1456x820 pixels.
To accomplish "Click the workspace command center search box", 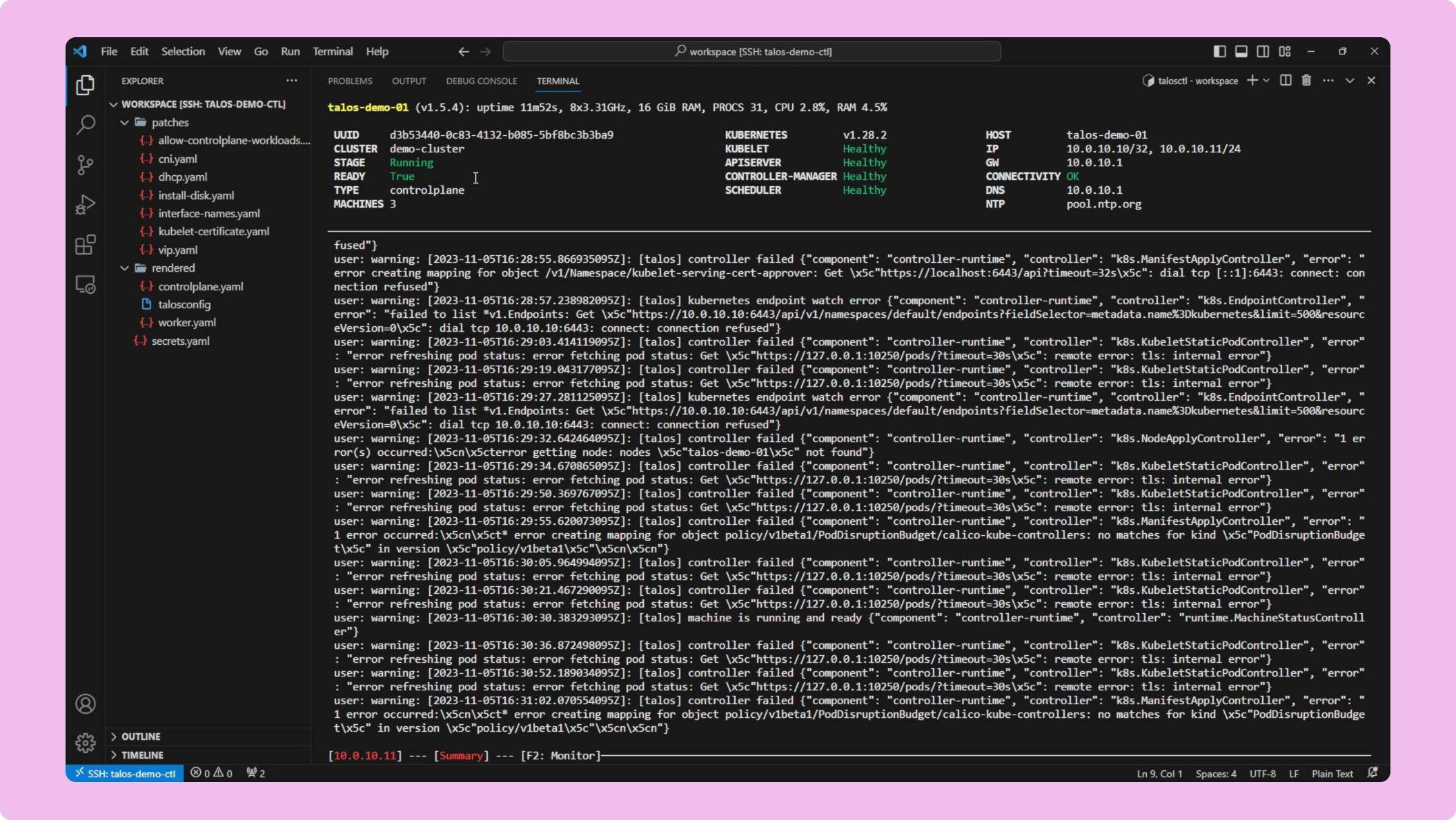I will tap(752, 52).
